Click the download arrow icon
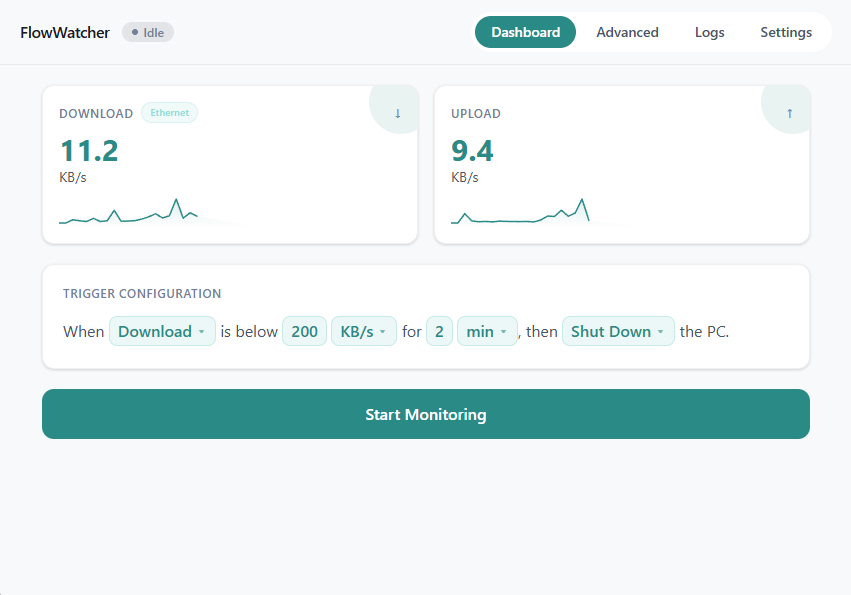851x595 pixels. pos(397,113)
